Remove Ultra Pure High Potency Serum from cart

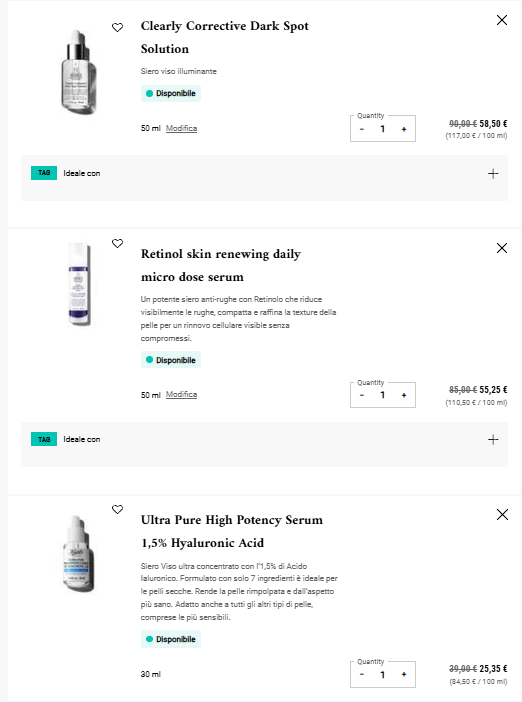502,514
